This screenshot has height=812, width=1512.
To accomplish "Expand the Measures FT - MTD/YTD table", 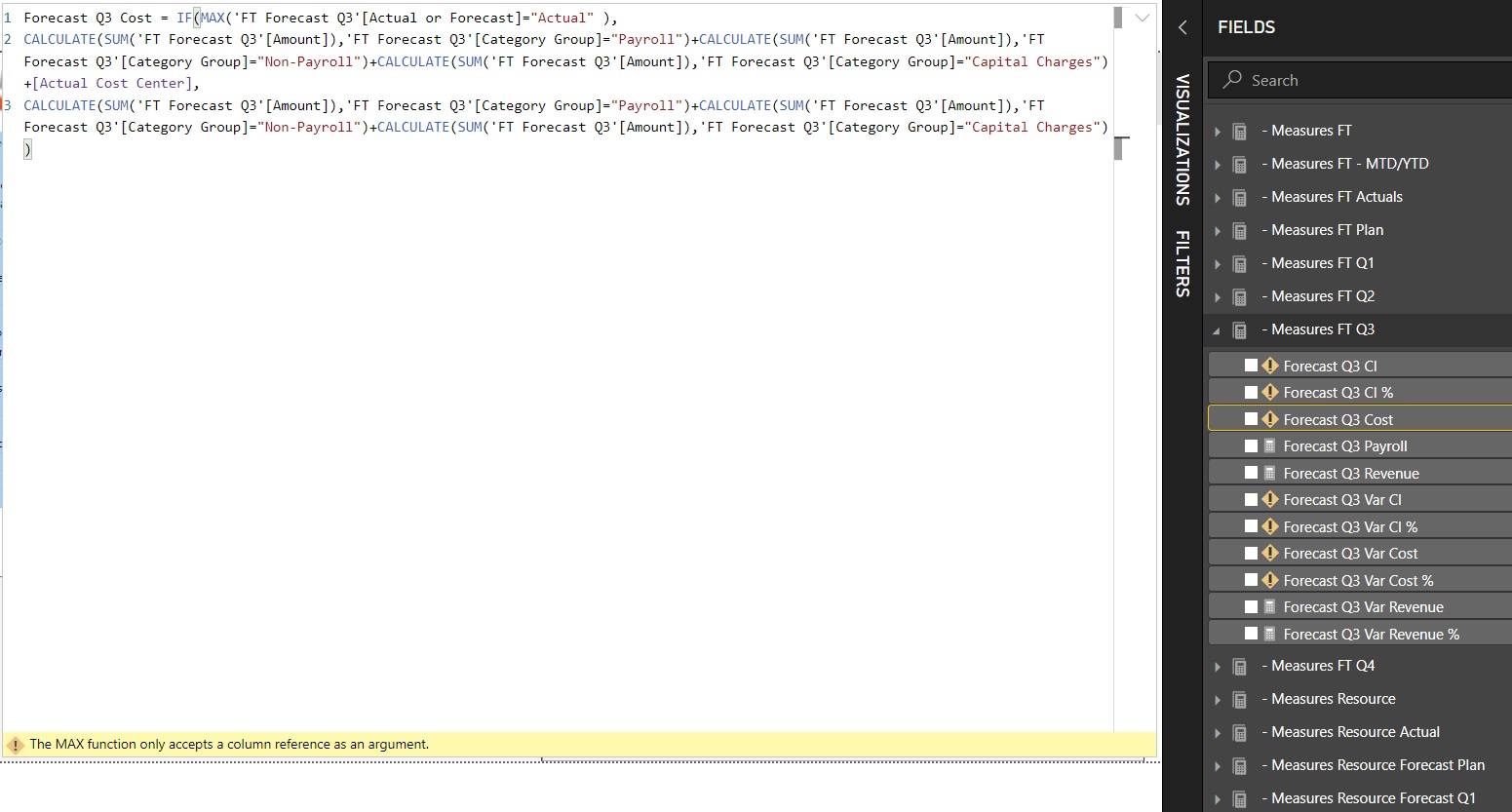I will coord(1218,165).
